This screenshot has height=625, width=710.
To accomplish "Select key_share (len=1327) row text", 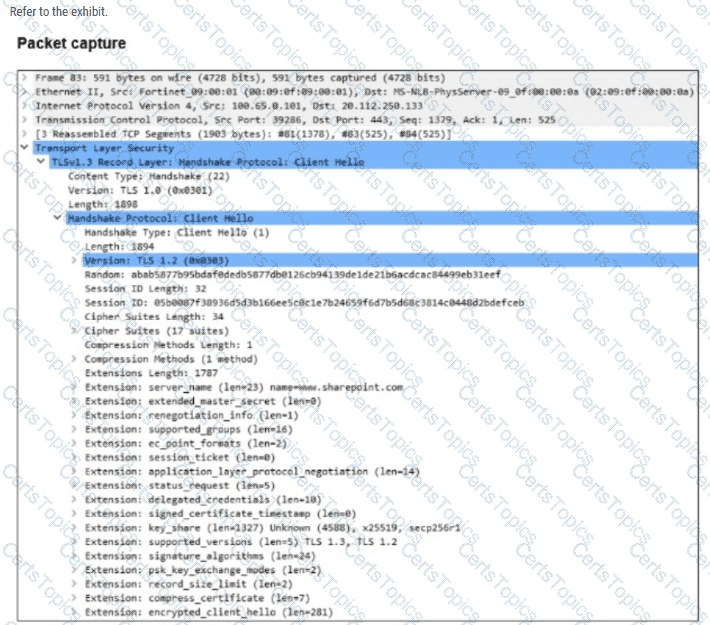I will (x=273, y=528).
